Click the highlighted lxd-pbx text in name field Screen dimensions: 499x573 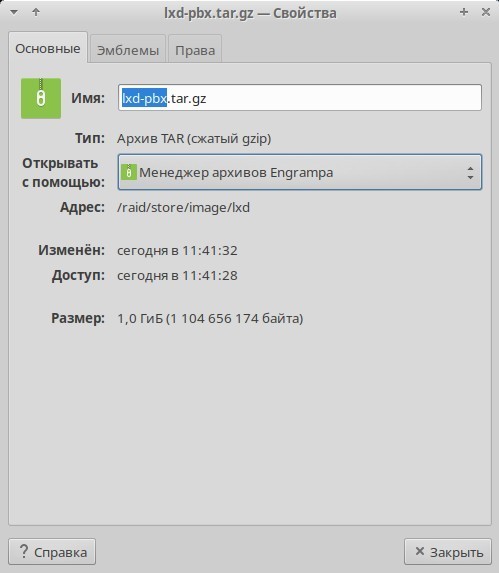144,98
